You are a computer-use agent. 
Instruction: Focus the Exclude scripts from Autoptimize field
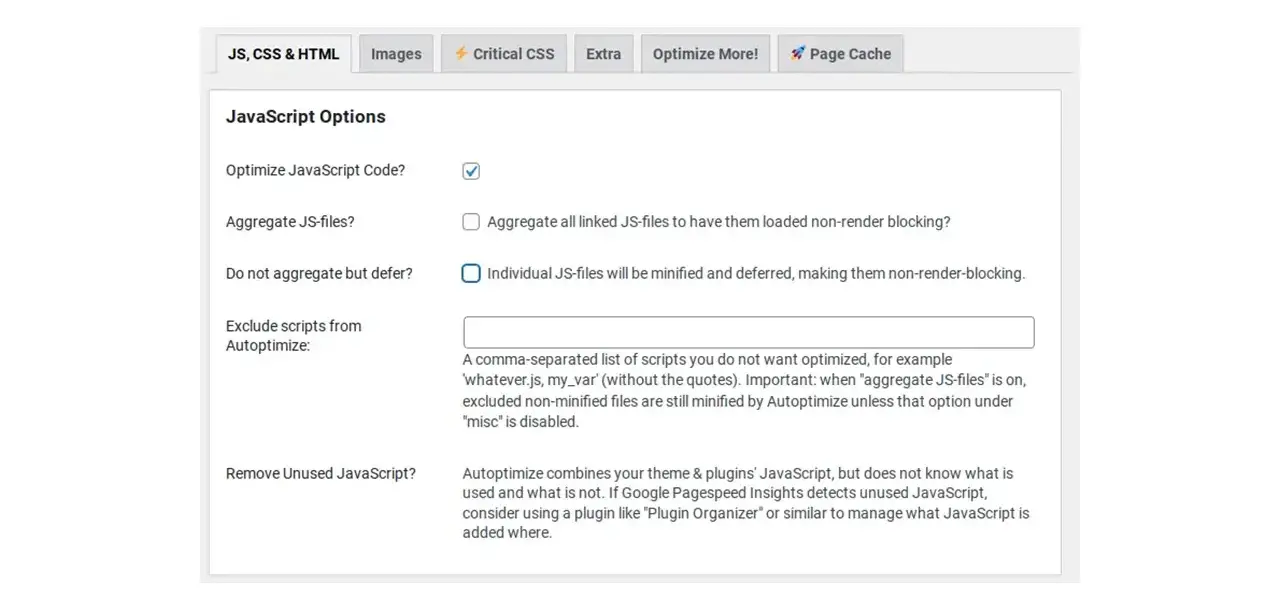(x=748, y=332)
